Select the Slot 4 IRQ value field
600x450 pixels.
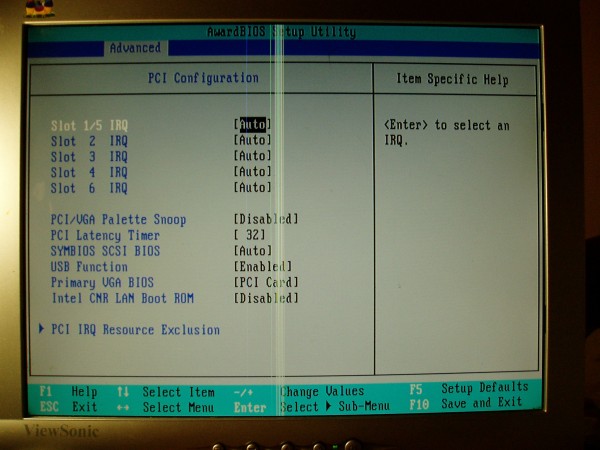click(253, 172)
